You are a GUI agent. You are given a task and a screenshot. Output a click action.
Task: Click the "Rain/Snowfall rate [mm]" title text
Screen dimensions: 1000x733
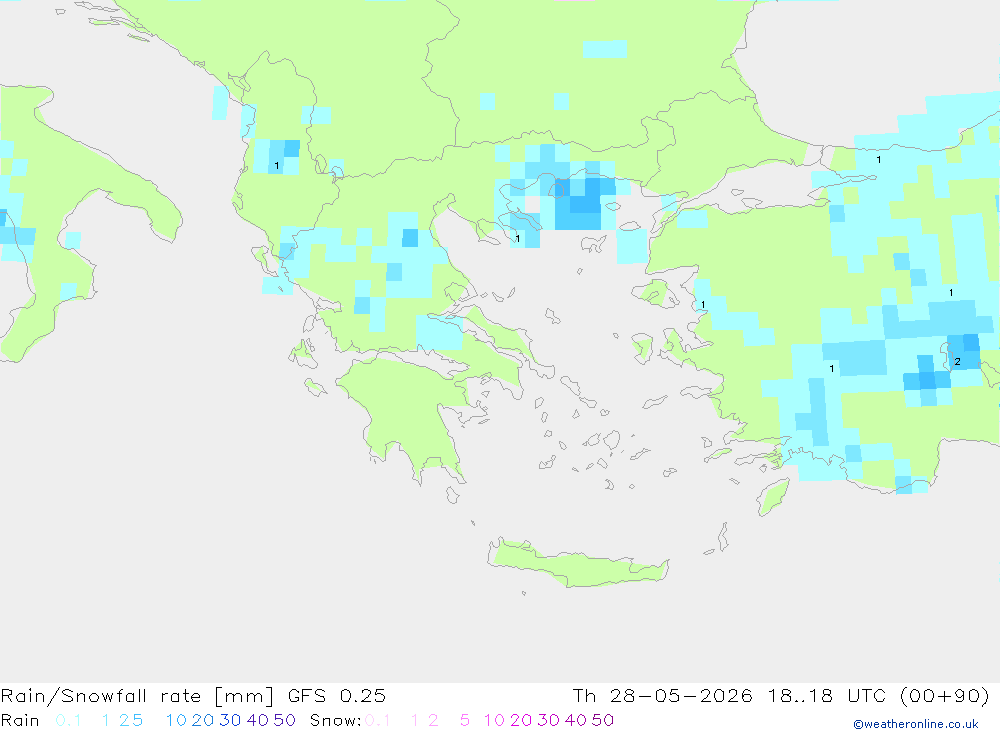(x=138, y=696)
